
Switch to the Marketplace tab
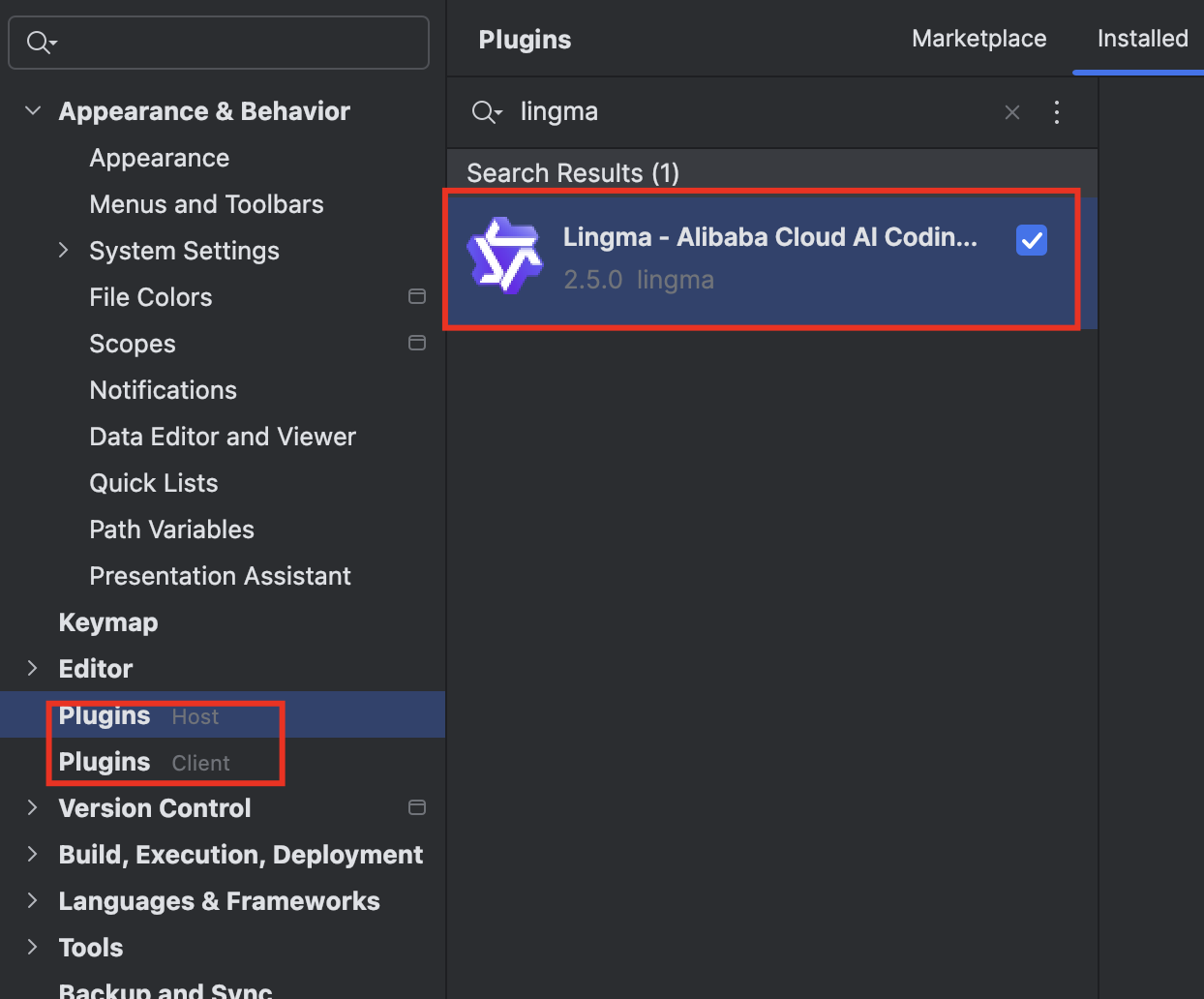coord(978,39)
